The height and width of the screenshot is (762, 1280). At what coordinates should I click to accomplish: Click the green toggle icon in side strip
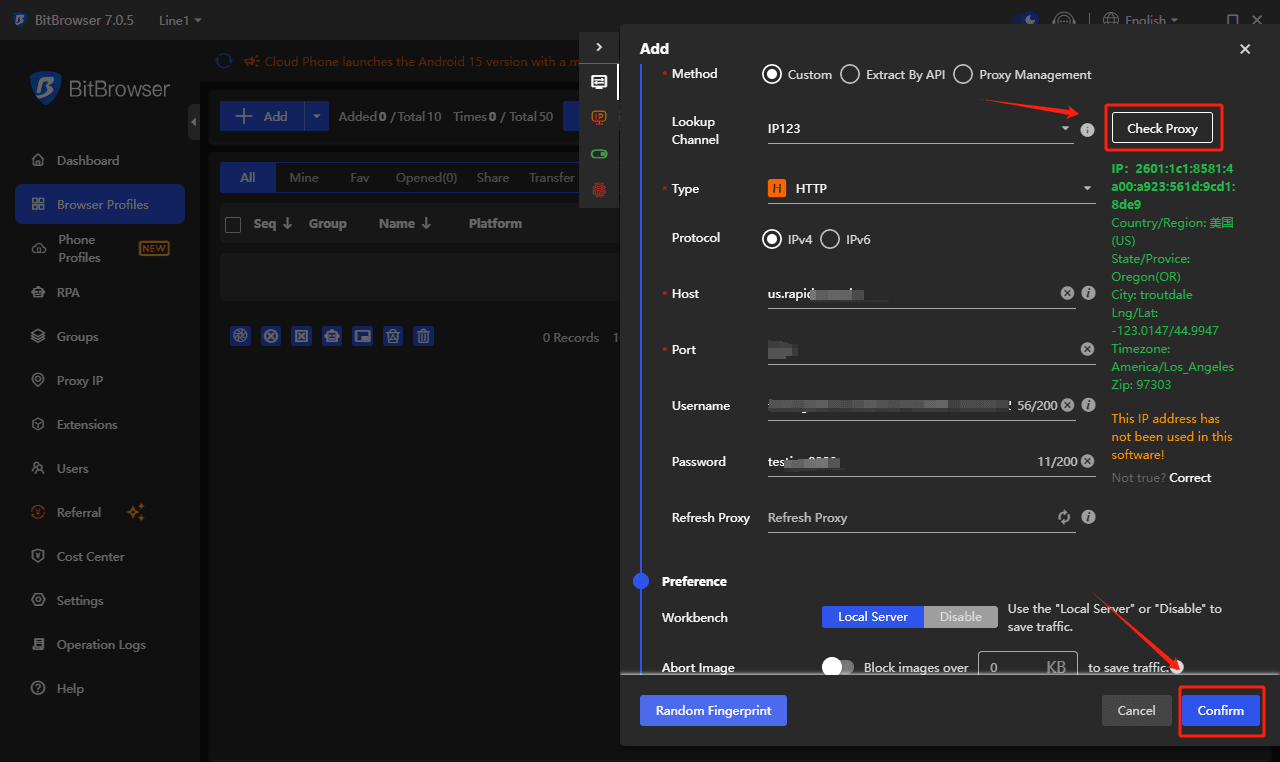[599, 153]
